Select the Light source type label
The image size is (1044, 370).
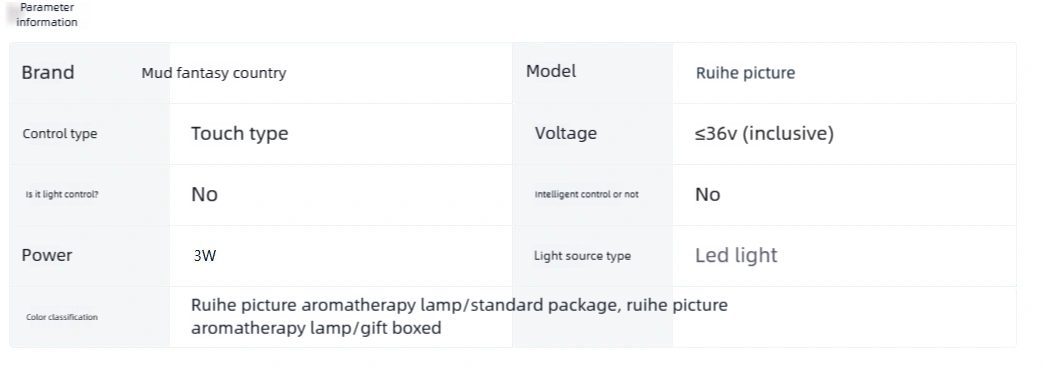tap(583, 256)
